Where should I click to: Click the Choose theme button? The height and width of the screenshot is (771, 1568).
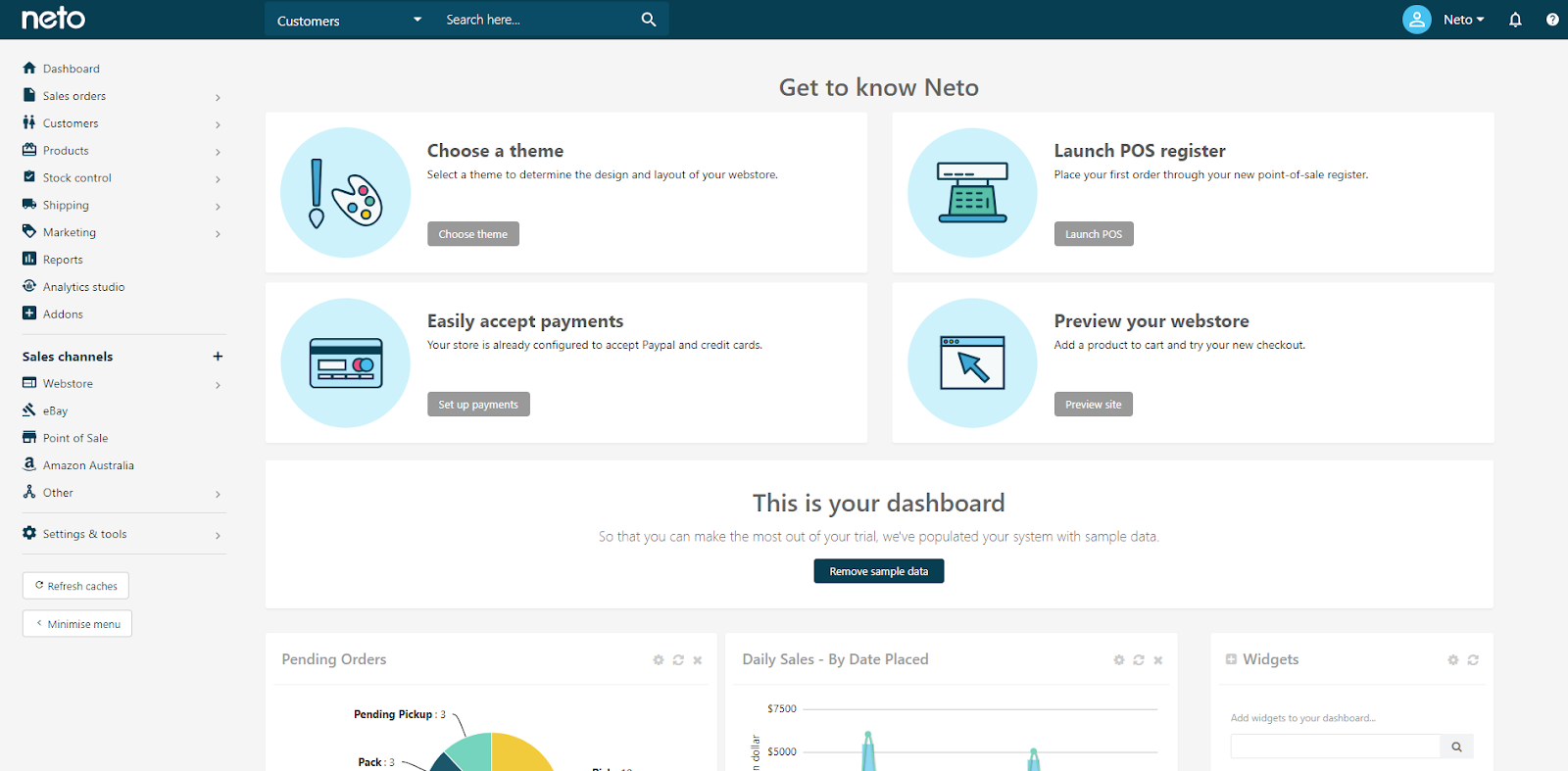(473, 234)
